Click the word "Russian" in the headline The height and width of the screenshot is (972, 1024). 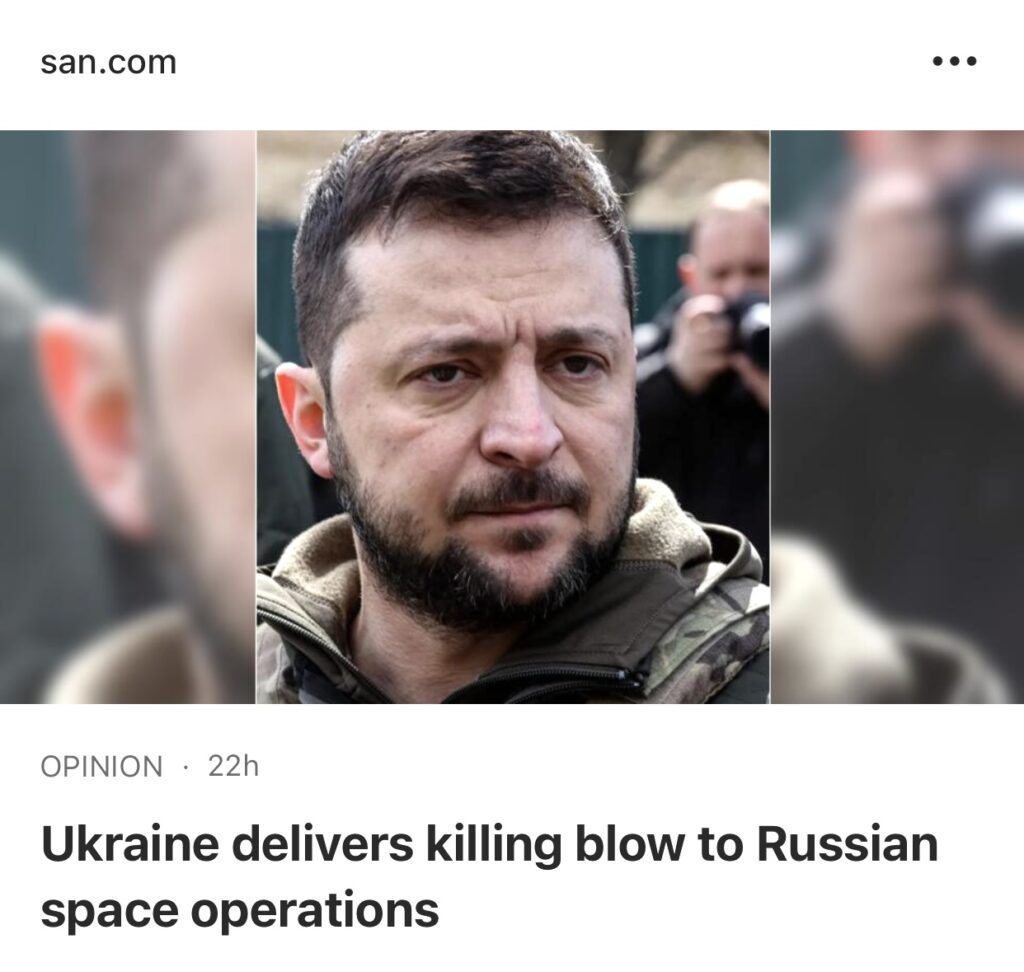pyautogui.click(x=848, y=844)
